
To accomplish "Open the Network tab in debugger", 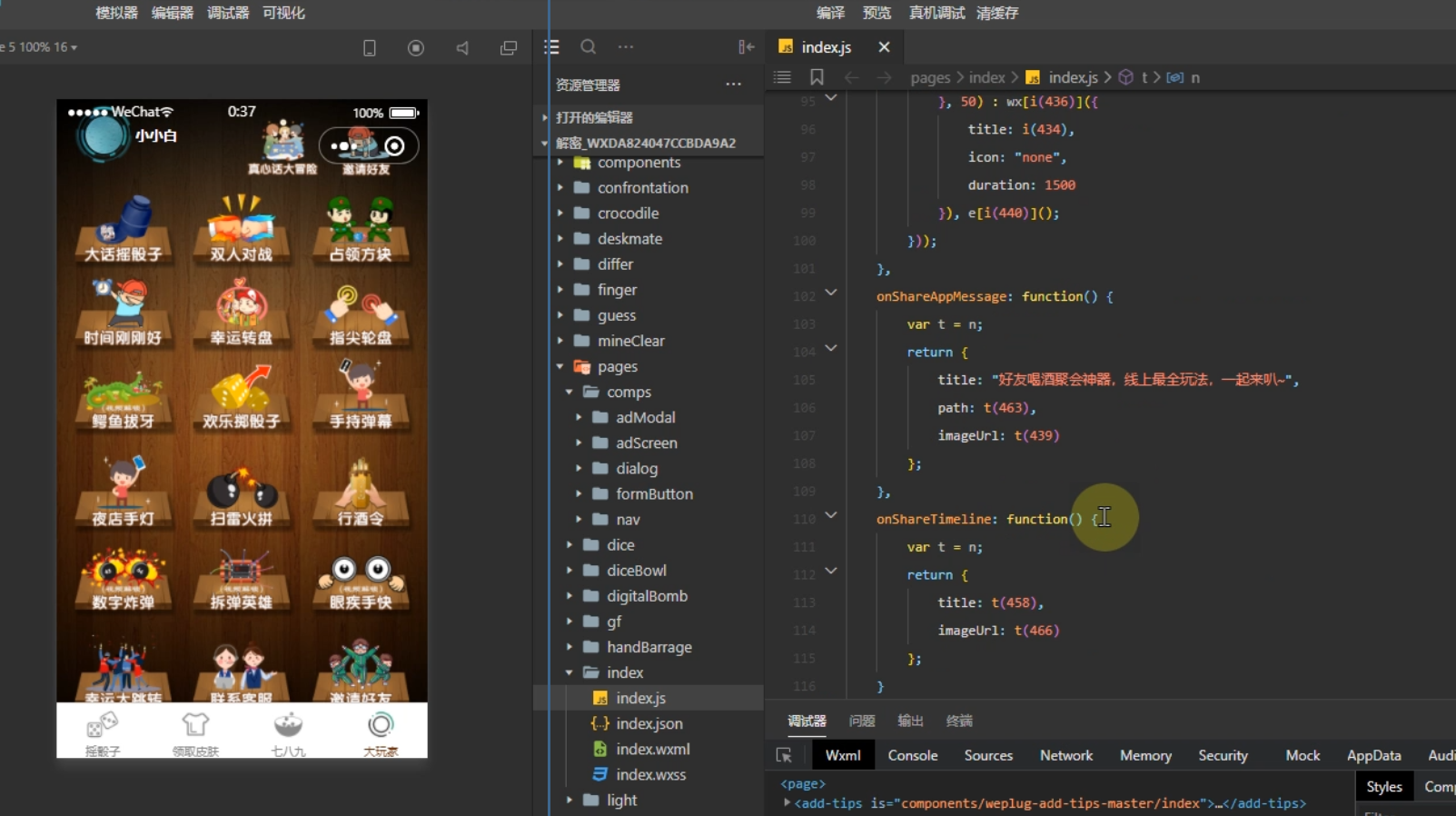I will [x=1065, y=755].
